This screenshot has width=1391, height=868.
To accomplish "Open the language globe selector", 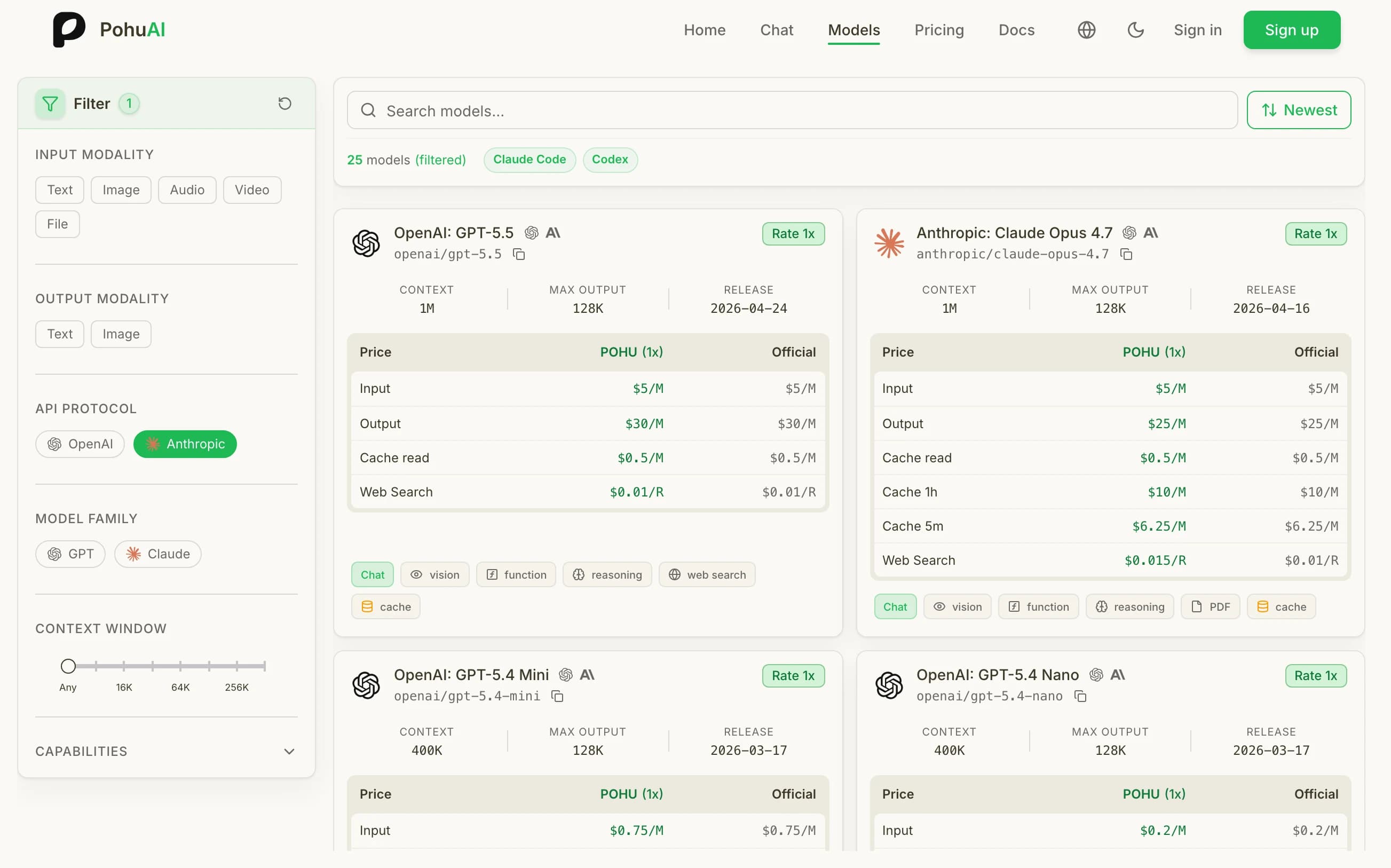I will (1086, 30).
